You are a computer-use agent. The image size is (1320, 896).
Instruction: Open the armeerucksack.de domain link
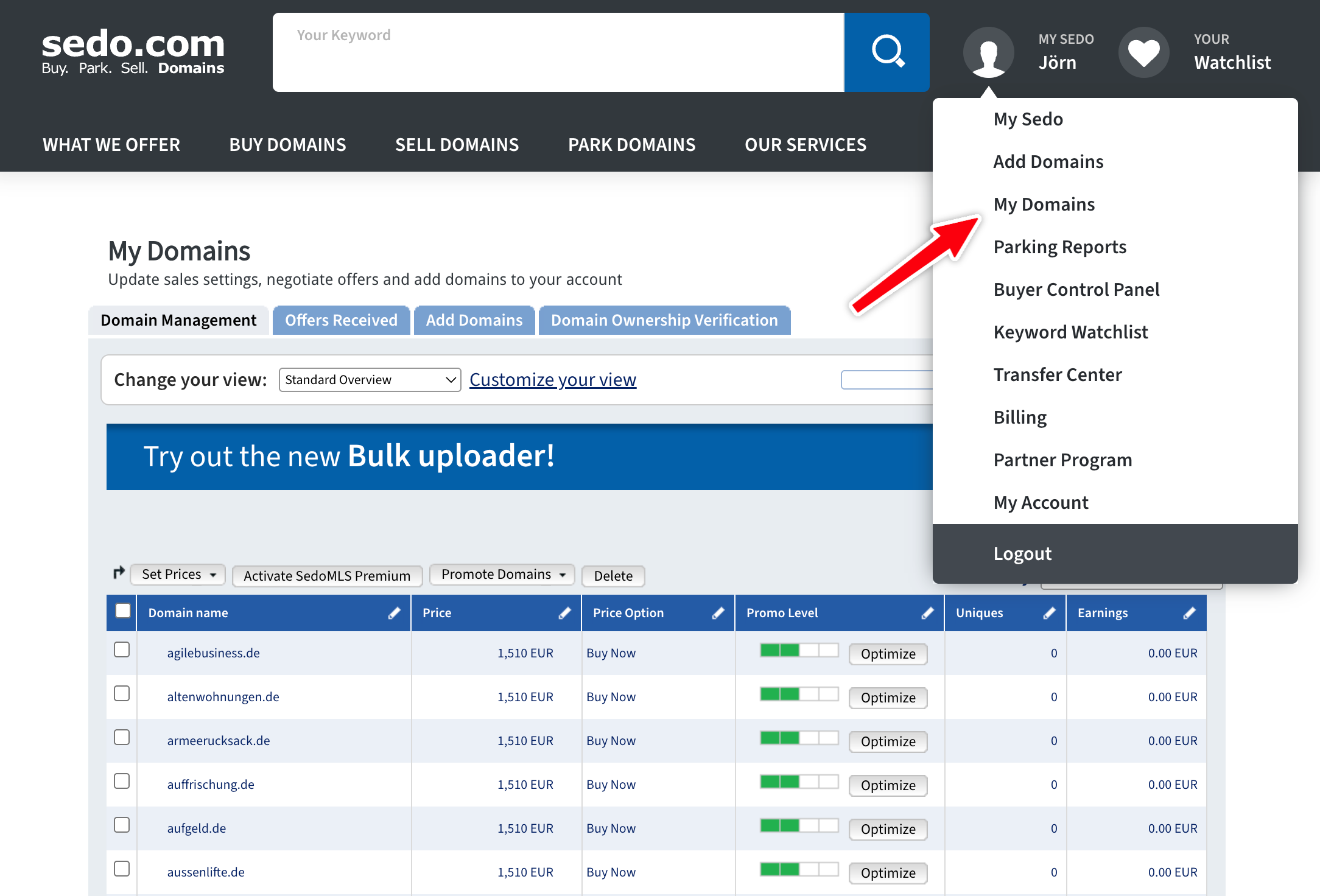pos(219,741)
